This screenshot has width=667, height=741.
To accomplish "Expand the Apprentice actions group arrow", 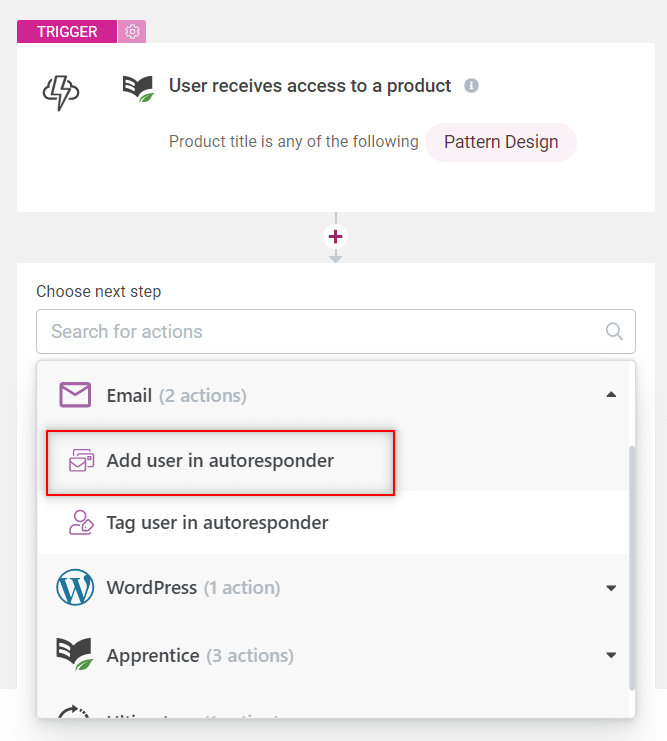I will pos(611,655).
